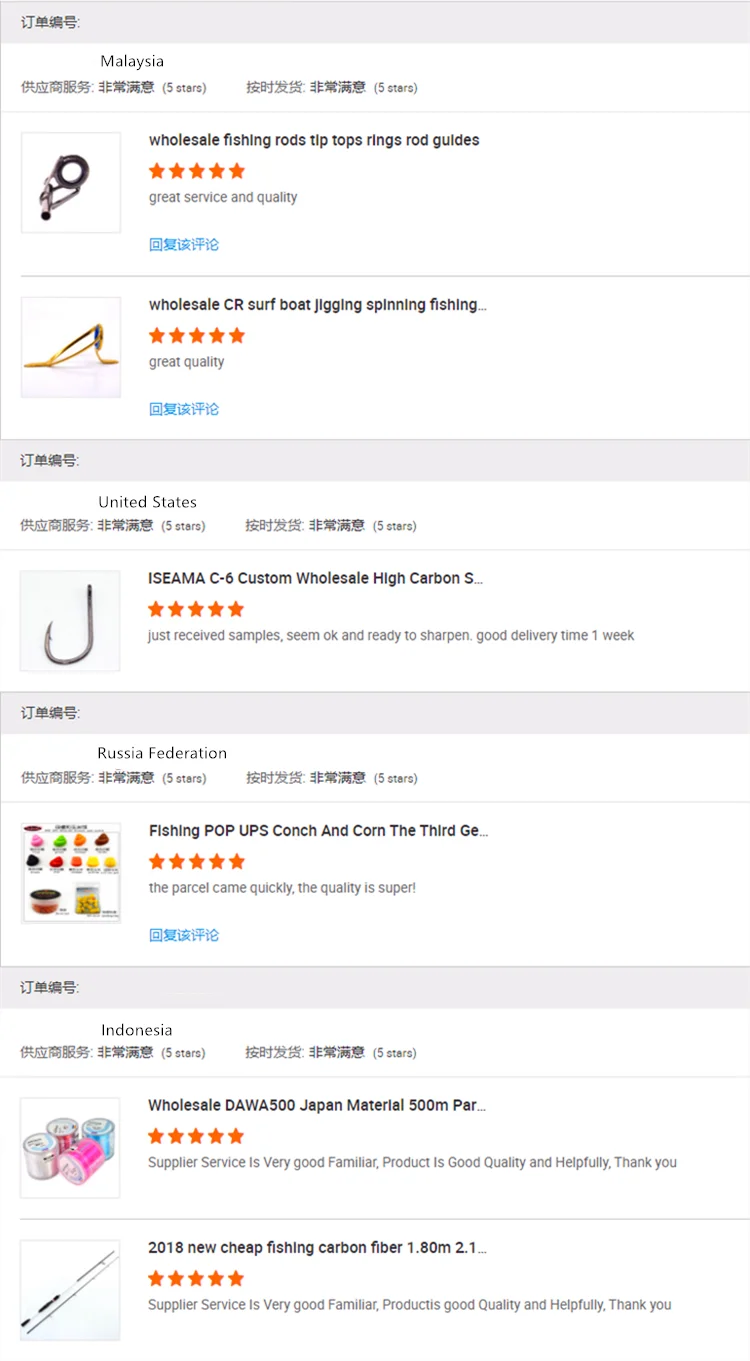Click the Malaysia country label

(132, 62)
